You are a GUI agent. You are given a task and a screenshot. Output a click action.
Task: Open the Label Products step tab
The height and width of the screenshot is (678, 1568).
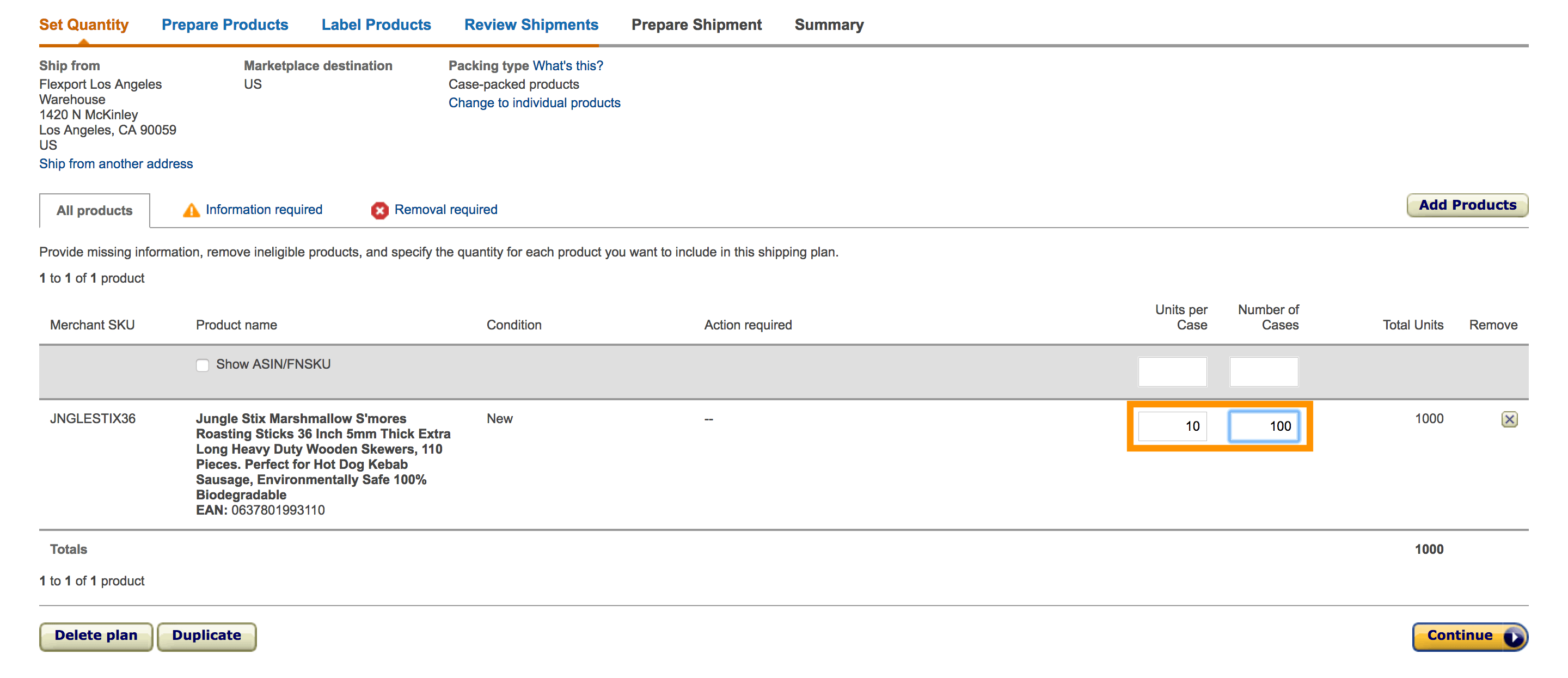coord(376,25)
